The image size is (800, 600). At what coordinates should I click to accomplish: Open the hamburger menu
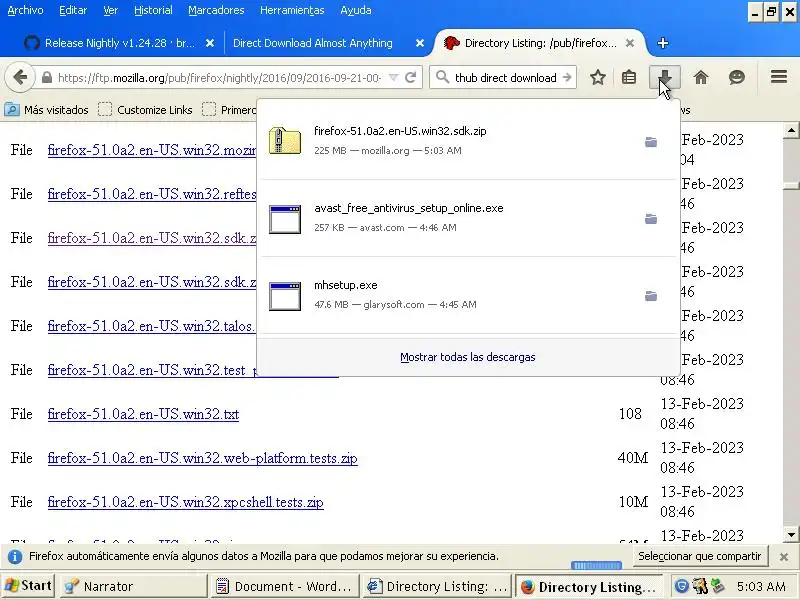(x=779, y=77)
